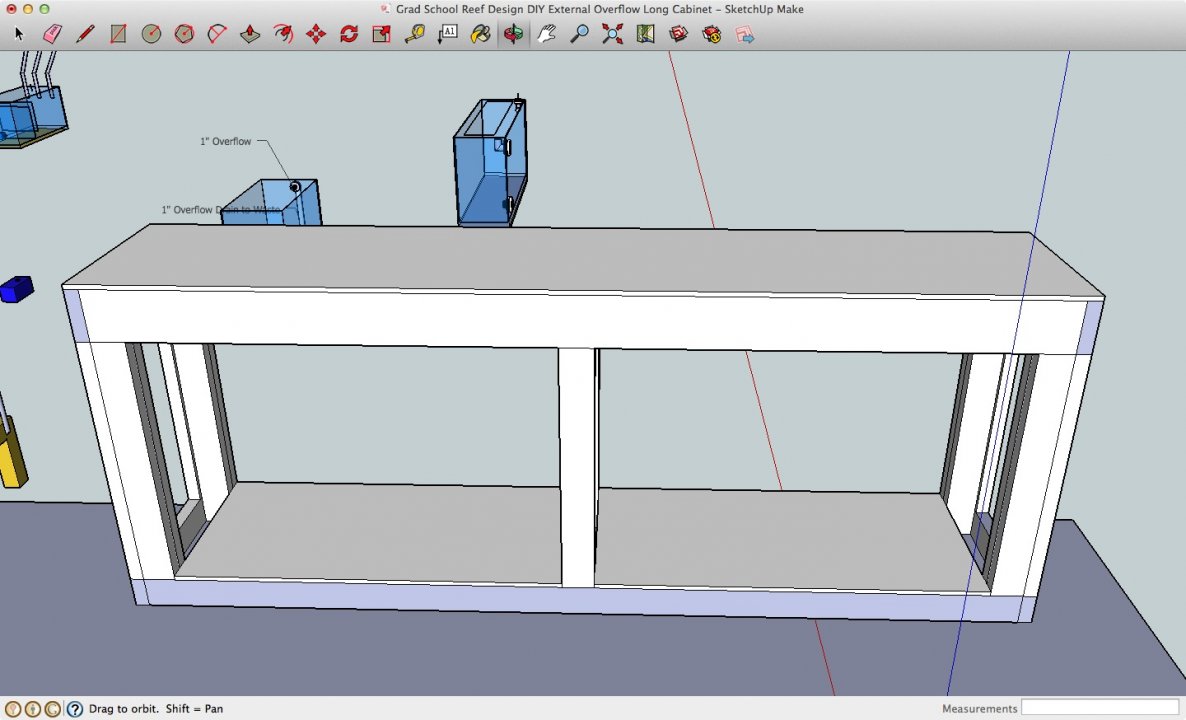
Task: Click the 1" Overflow text label
Action: [x=225, y=142]
